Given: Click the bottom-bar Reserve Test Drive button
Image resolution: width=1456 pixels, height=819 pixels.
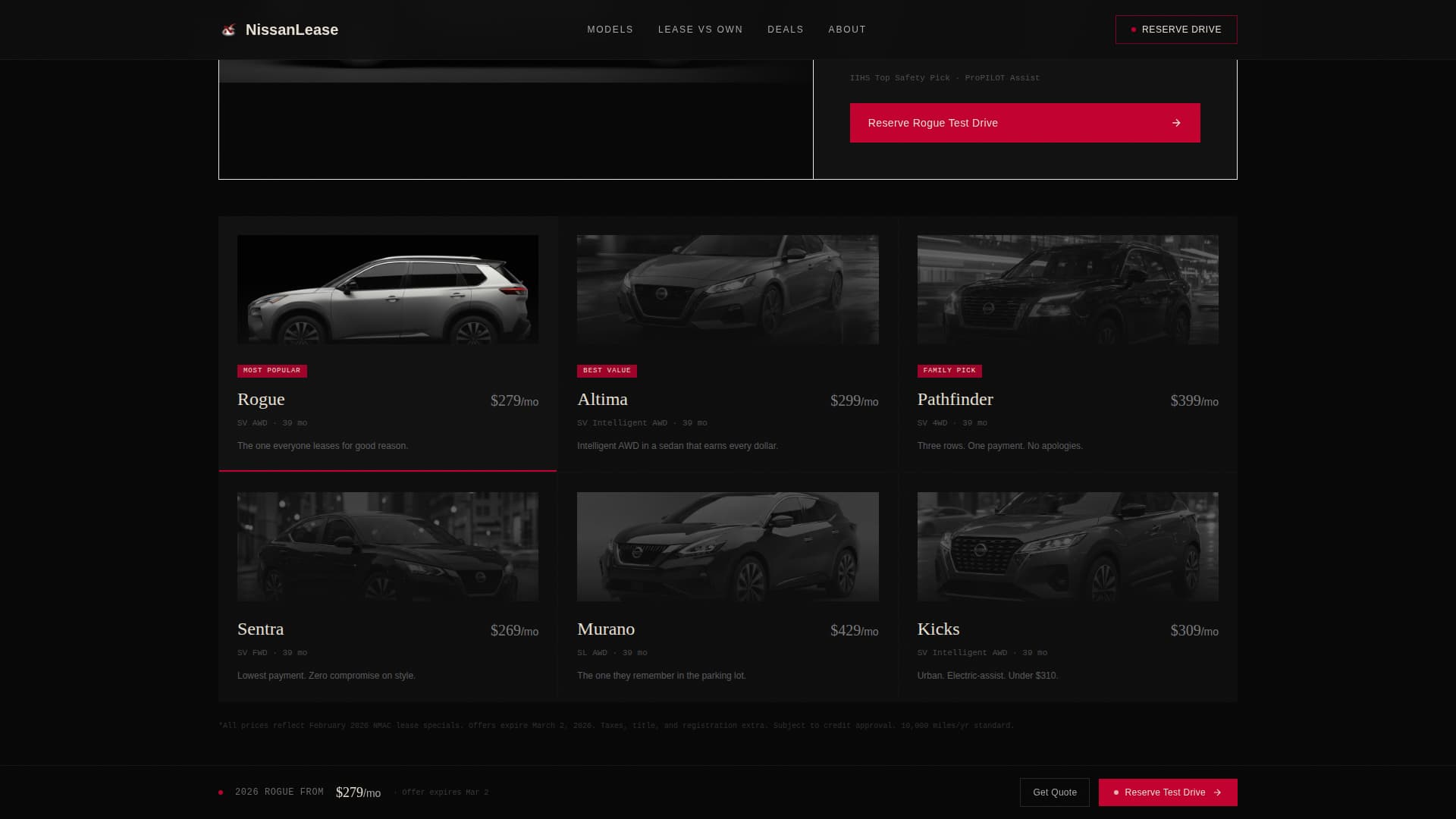Looking at the screenshot, I should [1168, 792].
